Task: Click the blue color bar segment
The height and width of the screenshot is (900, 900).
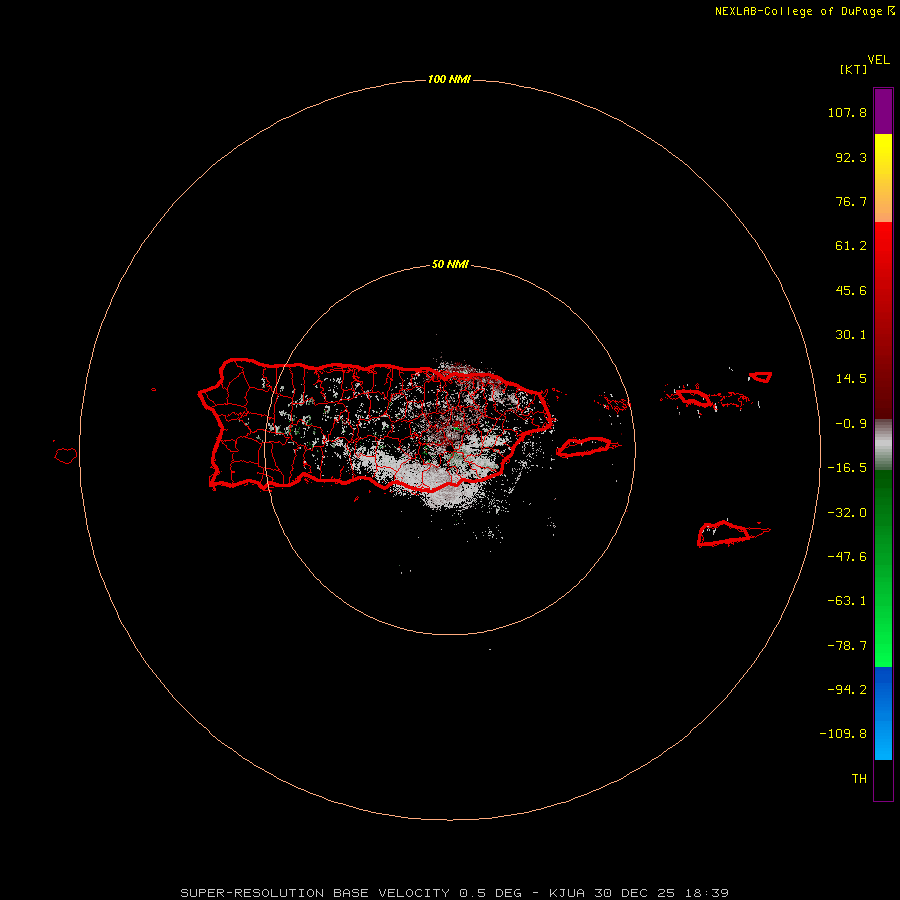Action: point(883,713)
